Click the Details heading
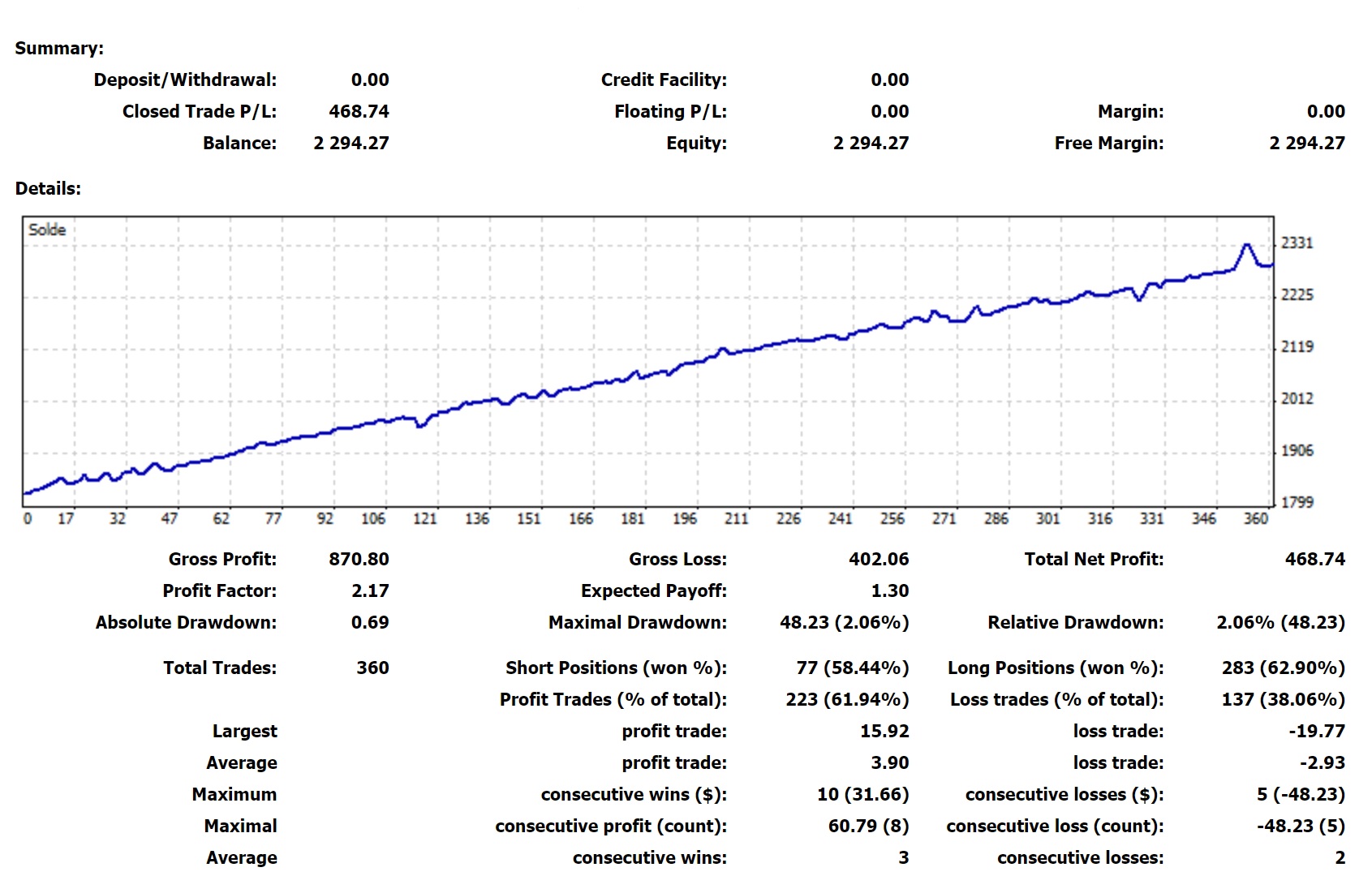The height and width of the screenshot is (876, 1372). pos(48,188)
